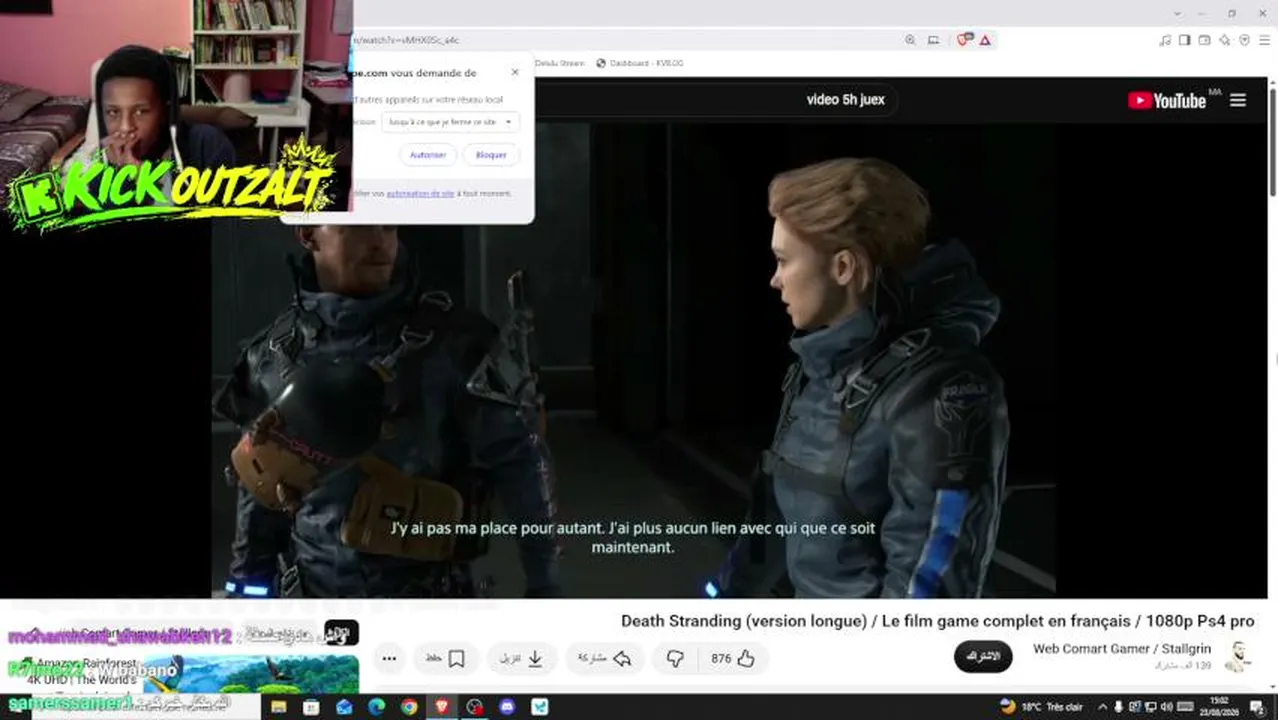The image size is (1278, 720).
Task: Open Discord from the taskbar
Action: tap(507, 707)
